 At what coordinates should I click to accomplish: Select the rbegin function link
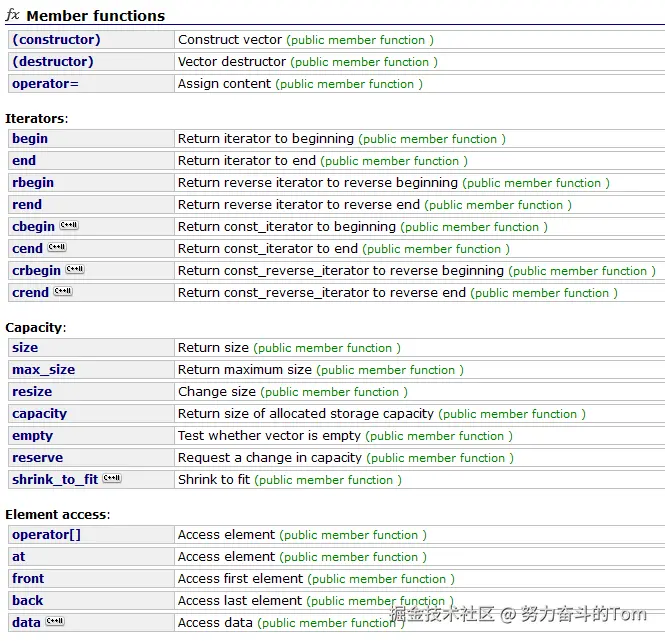[33, 183]
